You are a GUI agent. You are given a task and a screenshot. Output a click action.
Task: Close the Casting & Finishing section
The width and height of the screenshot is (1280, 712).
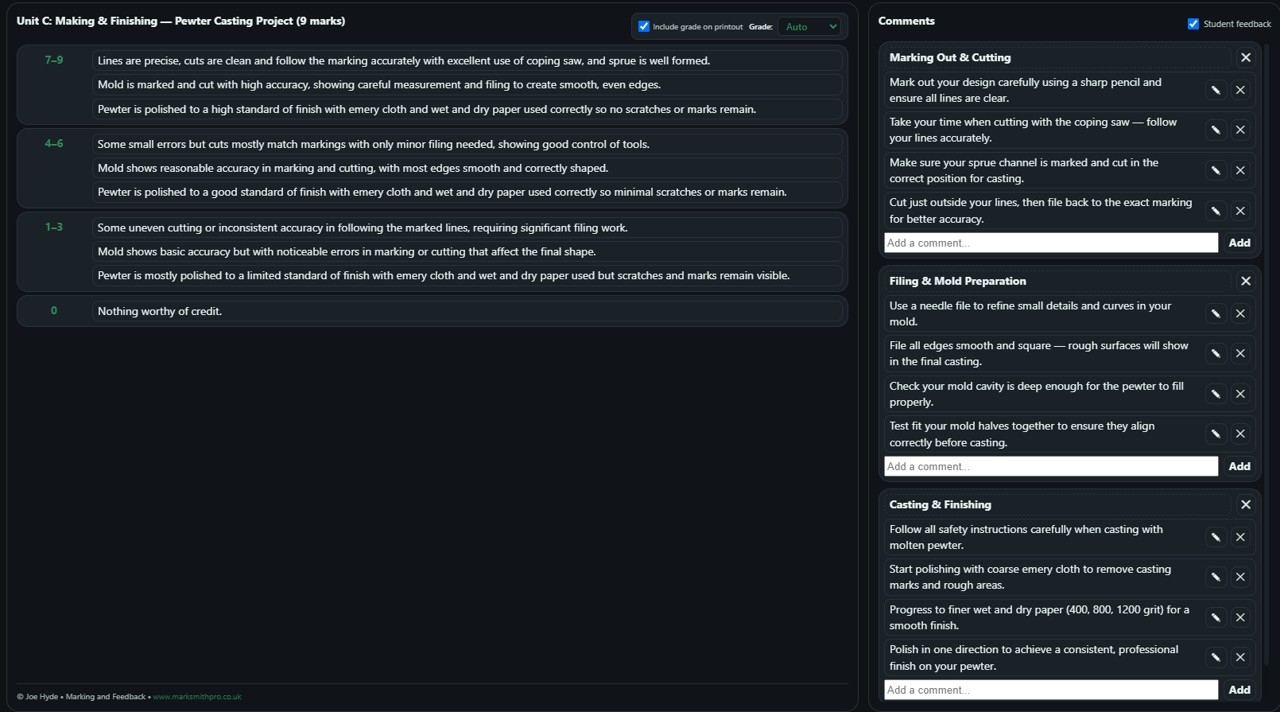pyautogui.click(x=1245, y=505)
